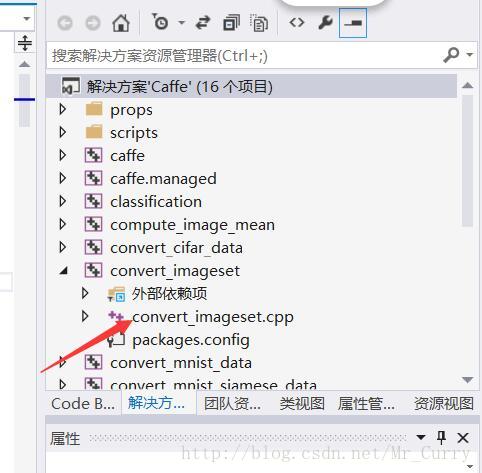Toggle Show All Files icon
Viewport: 482px width, 473px height.
coord(259,23)
